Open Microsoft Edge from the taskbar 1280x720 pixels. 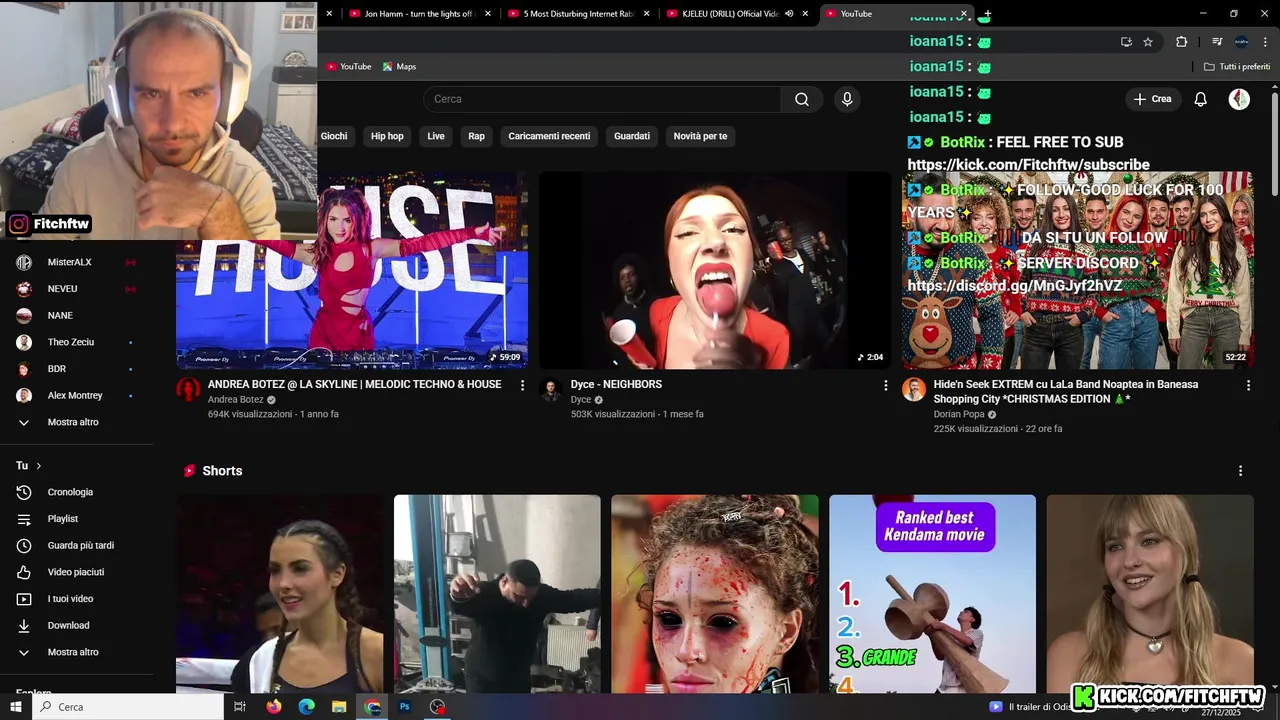tap(307, 707)
